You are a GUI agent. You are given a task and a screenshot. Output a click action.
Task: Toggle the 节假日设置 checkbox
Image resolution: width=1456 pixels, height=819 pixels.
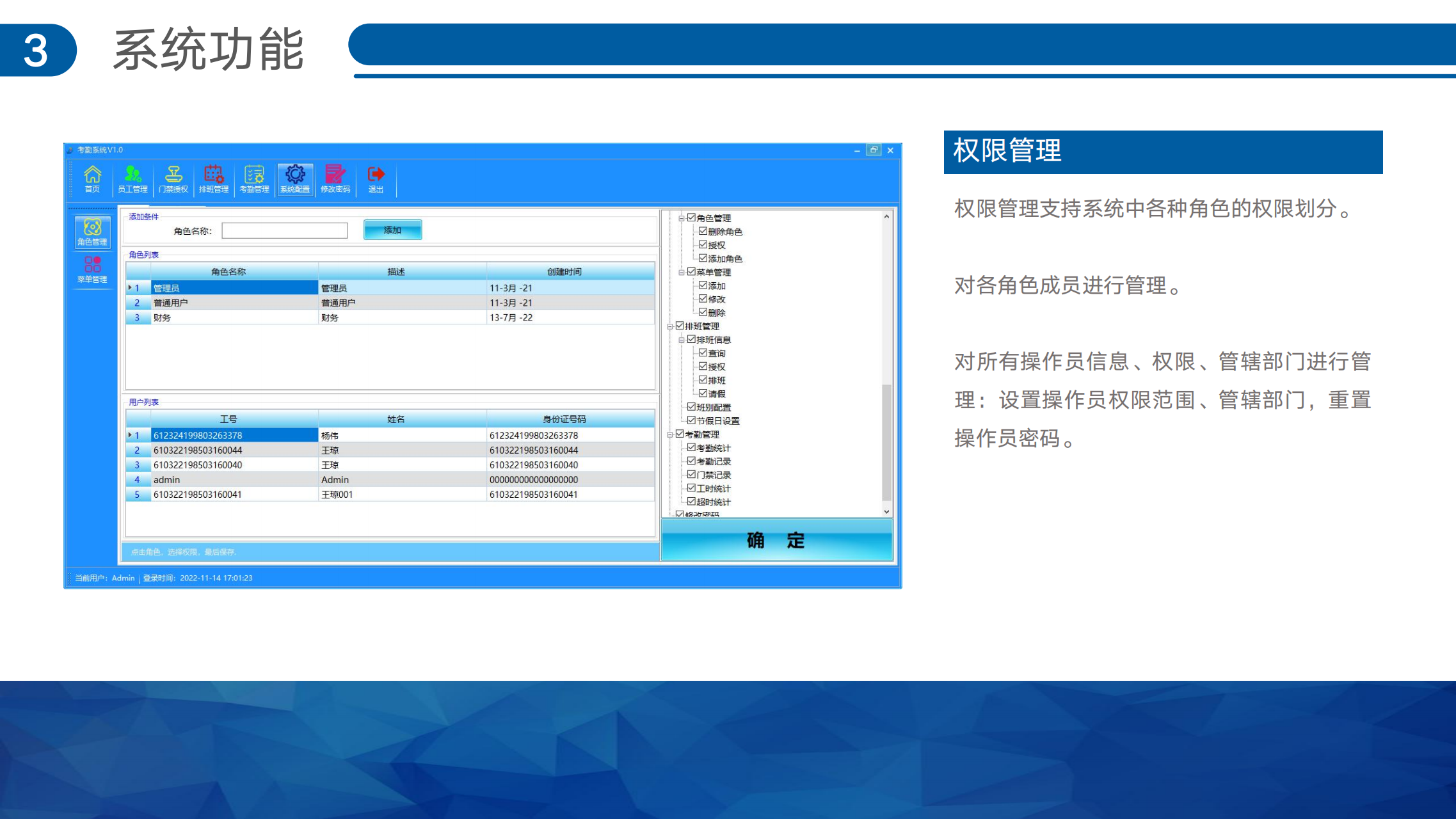(691, 420)
